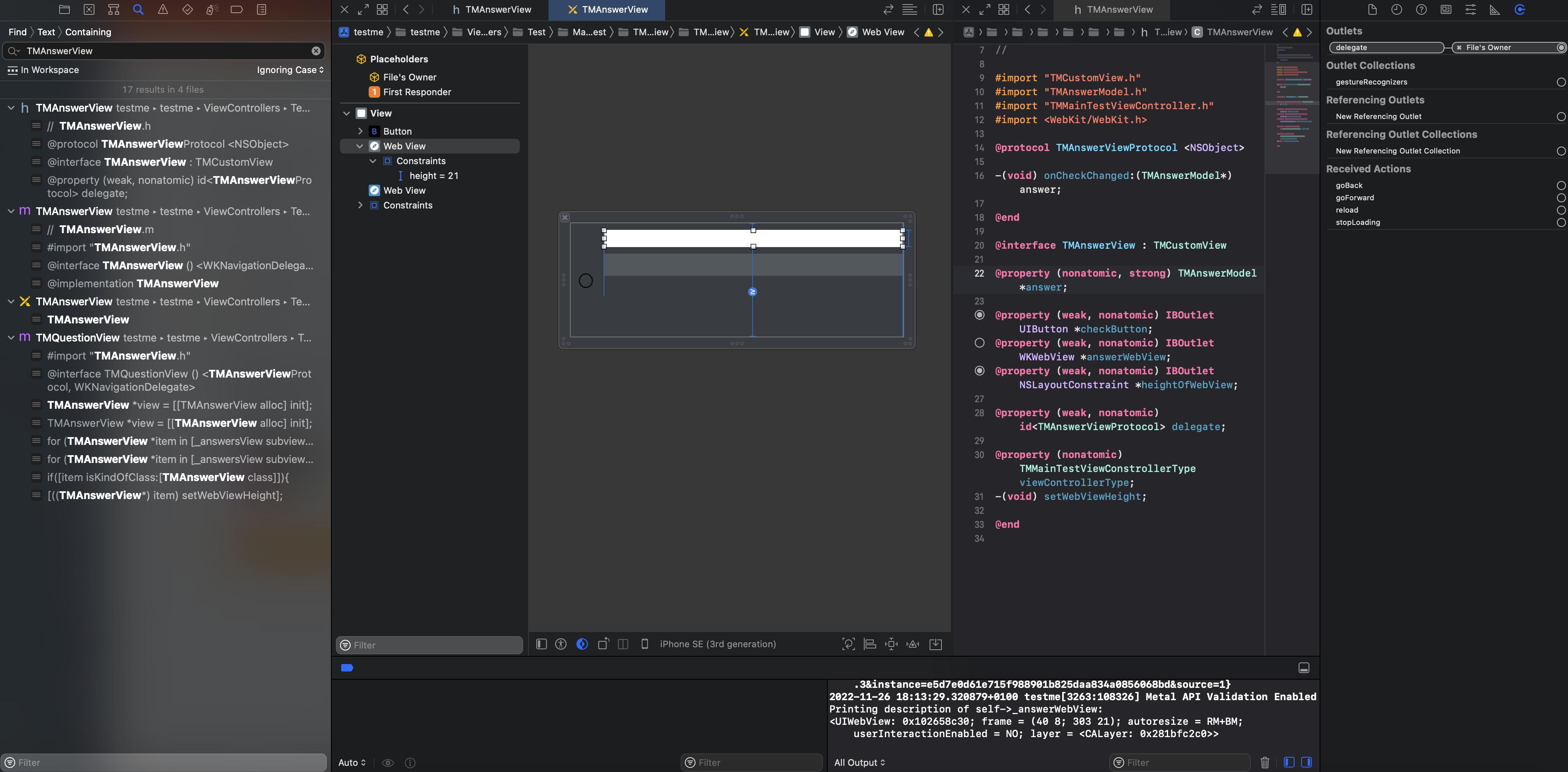This screenshot has height=772, width=1568.
Task: Collapse TMQuestionView search results
Action: pyautogui.click(x=11, y=338)
